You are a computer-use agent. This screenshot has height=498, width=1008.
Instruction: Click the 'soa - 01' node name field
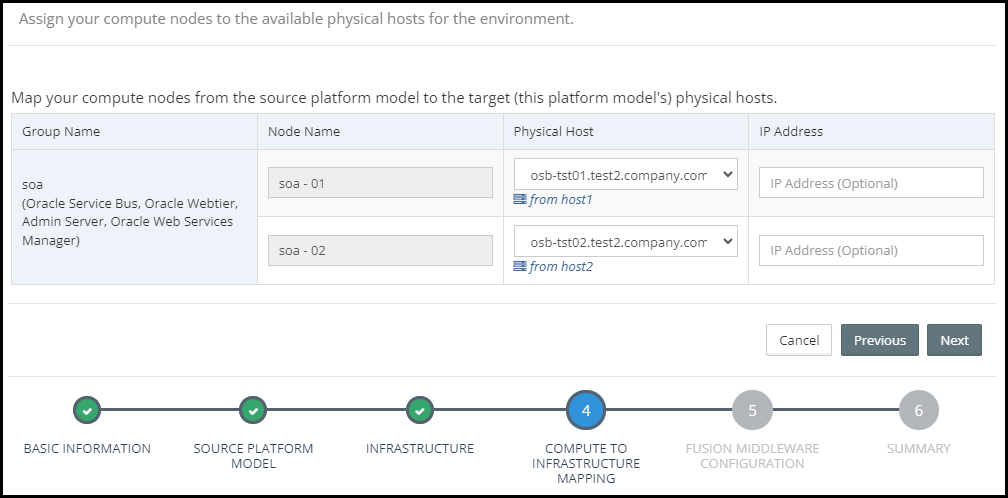380,183
